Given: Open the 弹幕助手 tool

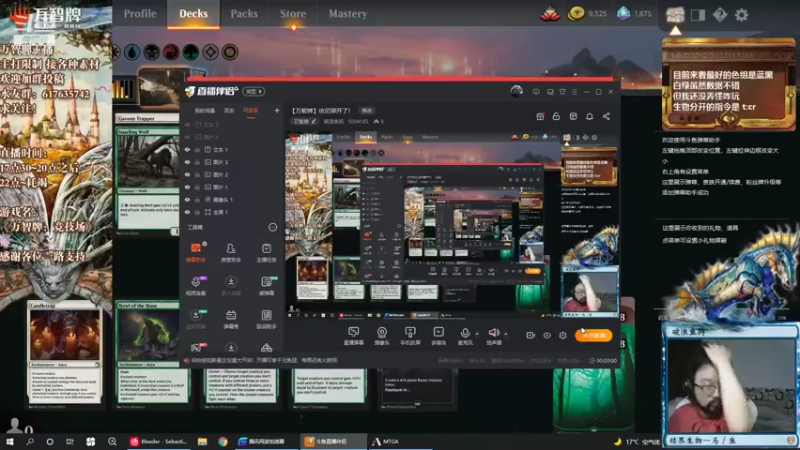Looking at the screenshot, I should point(195,252).
